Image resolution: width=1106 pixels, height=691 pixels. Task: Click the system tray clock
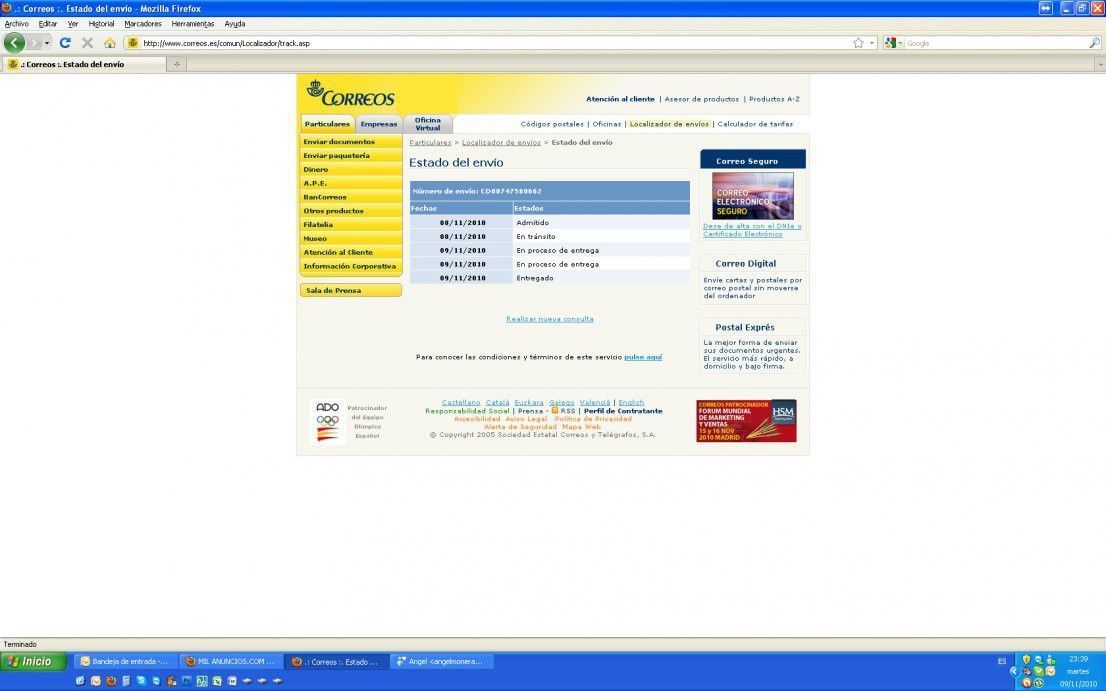(x=1078, y=671)
